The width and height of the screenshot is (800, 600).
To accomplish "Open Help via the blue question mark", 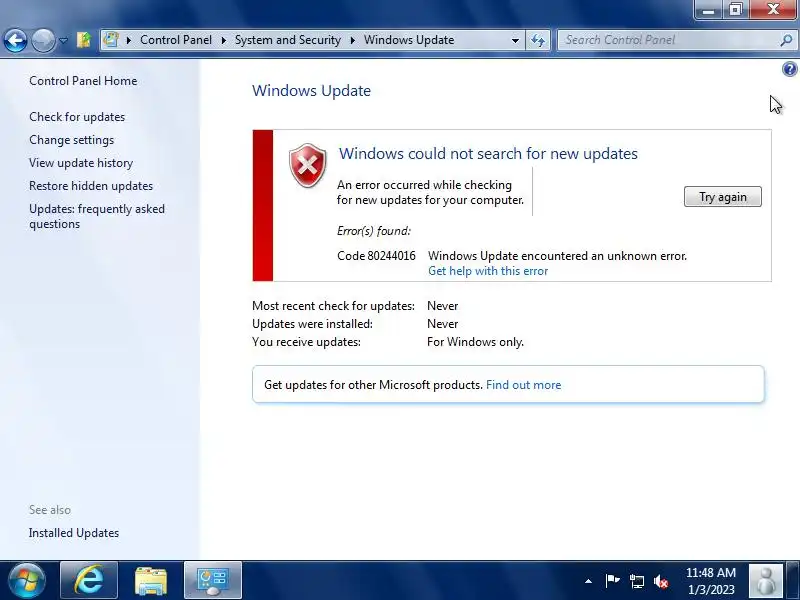I will [x=789, y=69].
